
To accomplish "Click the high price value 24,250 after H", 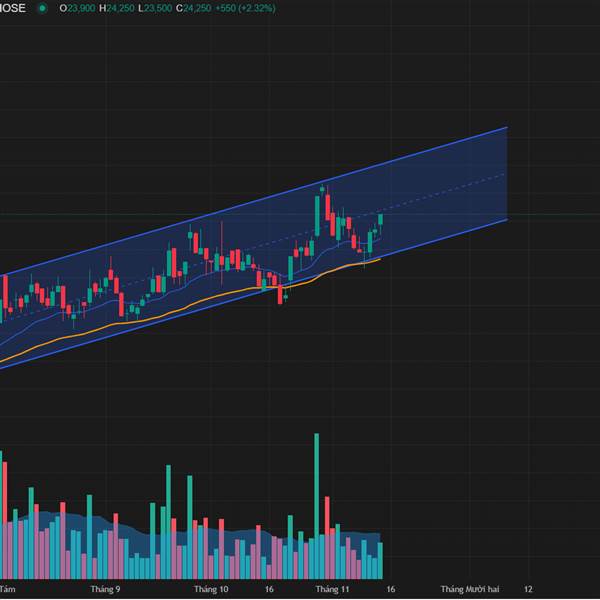I will (x=121, y=8).
